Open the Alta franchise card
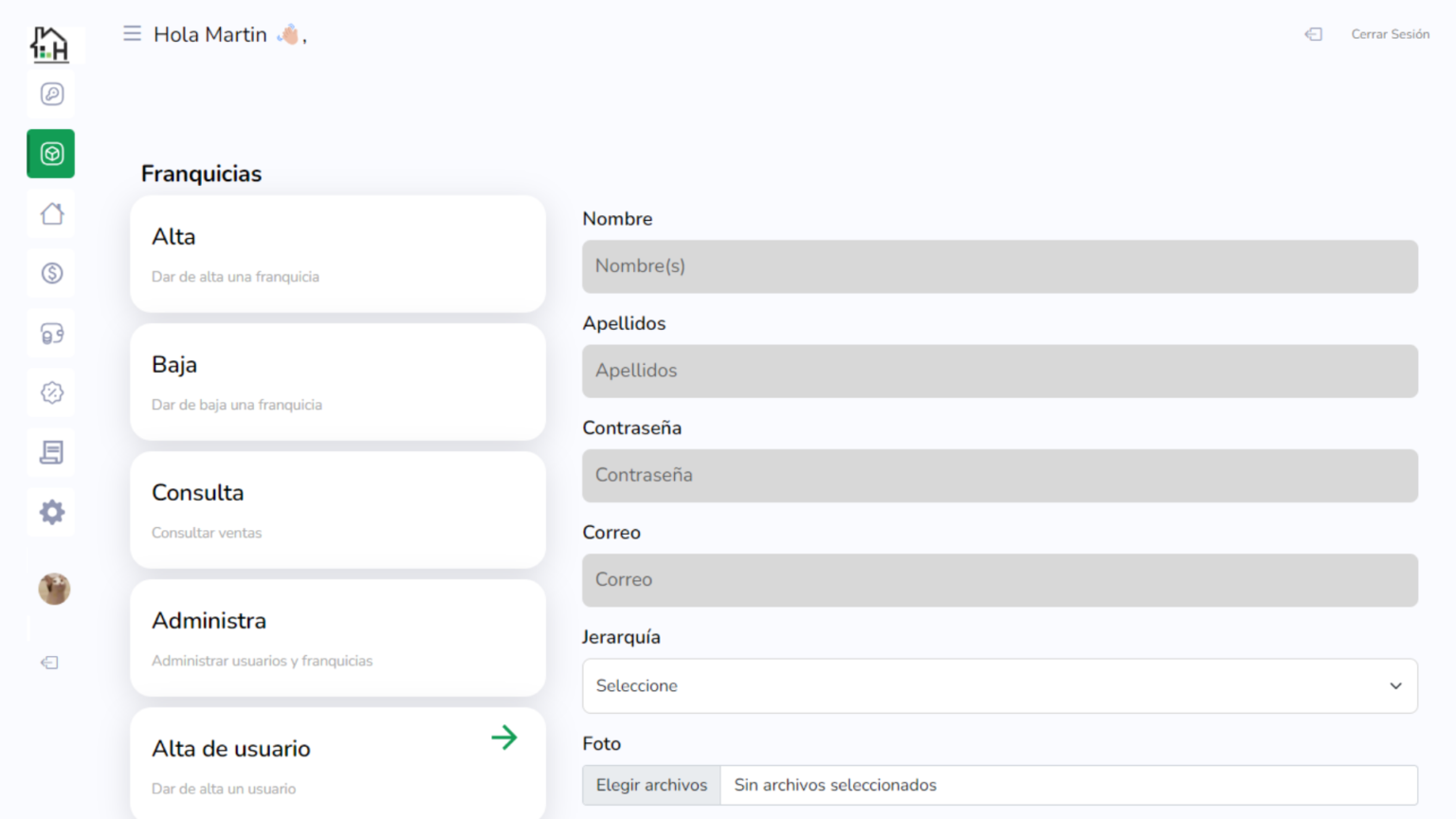Viewport: 1456px width, 819px height. [x=337, y=253]
